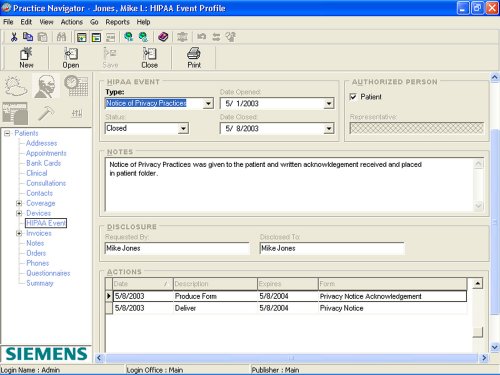Select the Privacy Notice Acknowledgement row
This screenshot has width=500, height=375.
click(289, 296)
